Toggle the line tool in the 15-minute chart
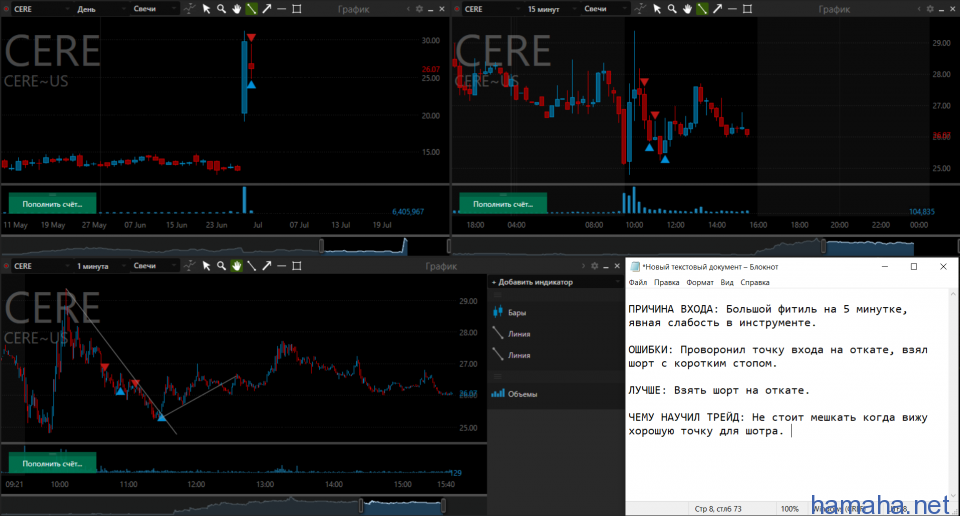This screenshot has height=516, width=960. tap(702, 9)
